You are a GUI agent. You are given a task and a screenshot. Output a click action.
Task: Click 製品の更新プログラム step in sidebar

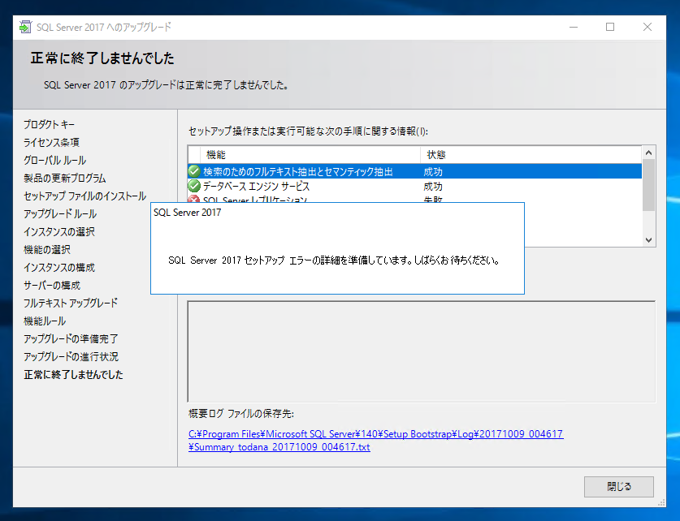point(65,178)
